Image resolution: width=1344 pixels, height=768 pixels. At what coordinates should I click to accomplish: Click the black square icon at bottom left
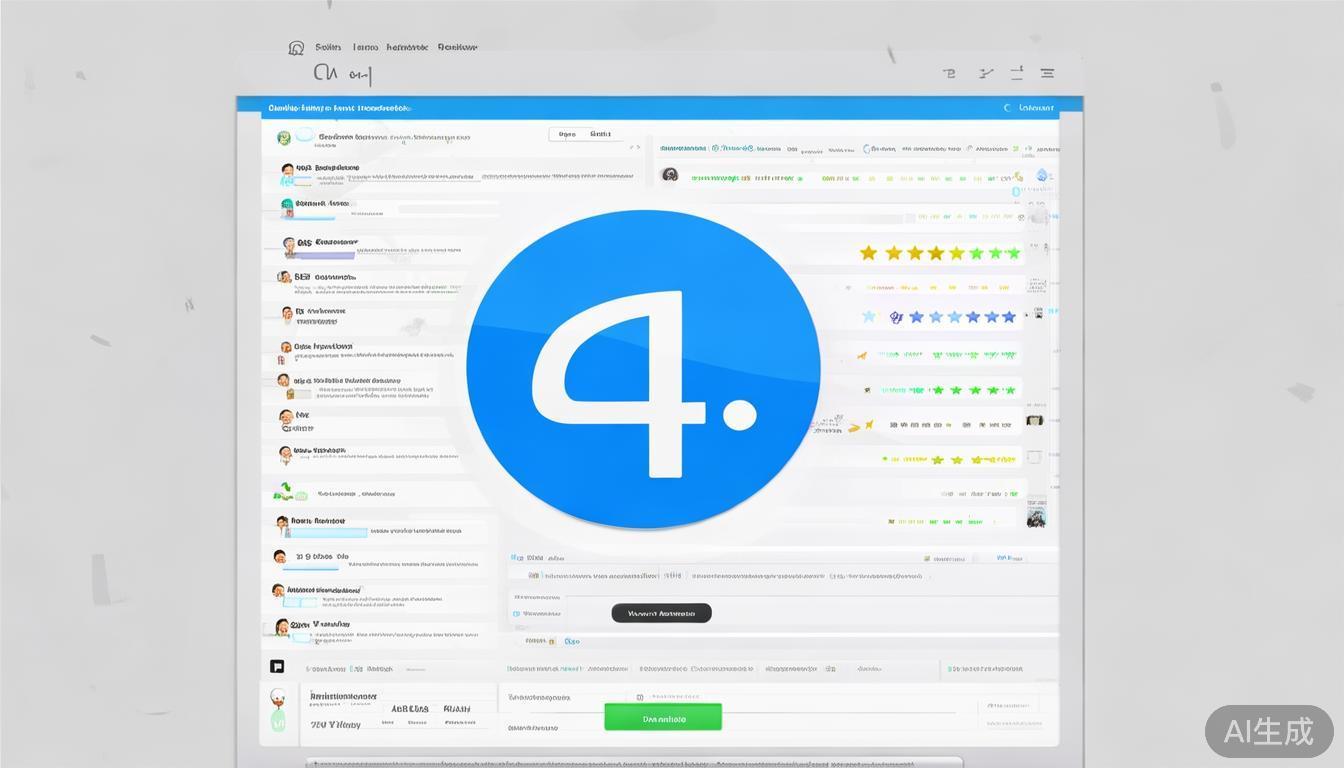click(277, 667)
